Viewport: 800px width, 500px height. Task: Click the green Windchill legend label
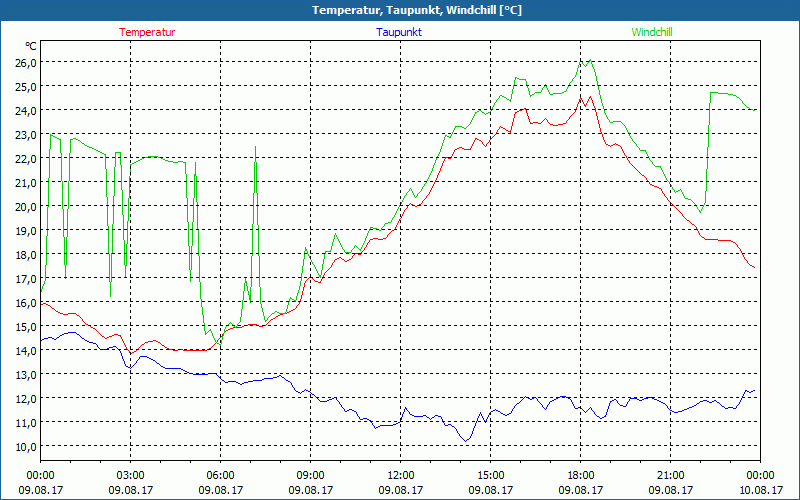[x=652, y=32]
